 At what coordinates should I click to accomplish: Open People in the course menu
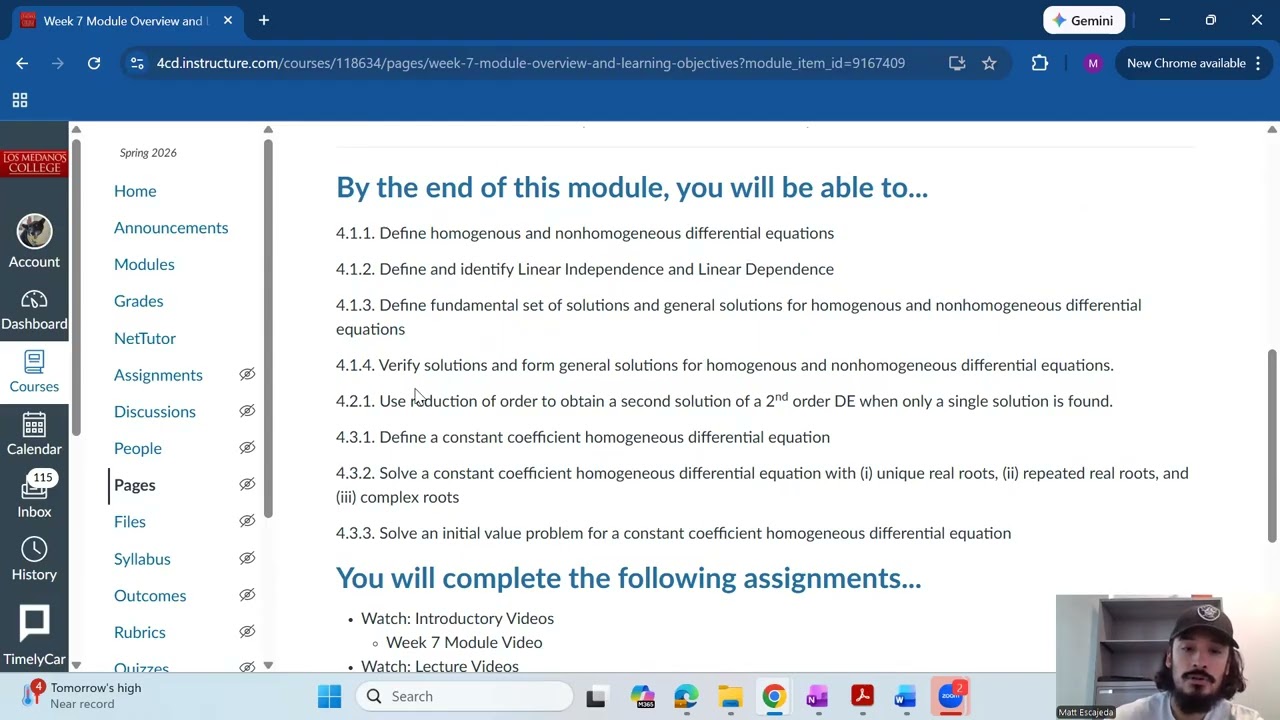pos(138,448)
